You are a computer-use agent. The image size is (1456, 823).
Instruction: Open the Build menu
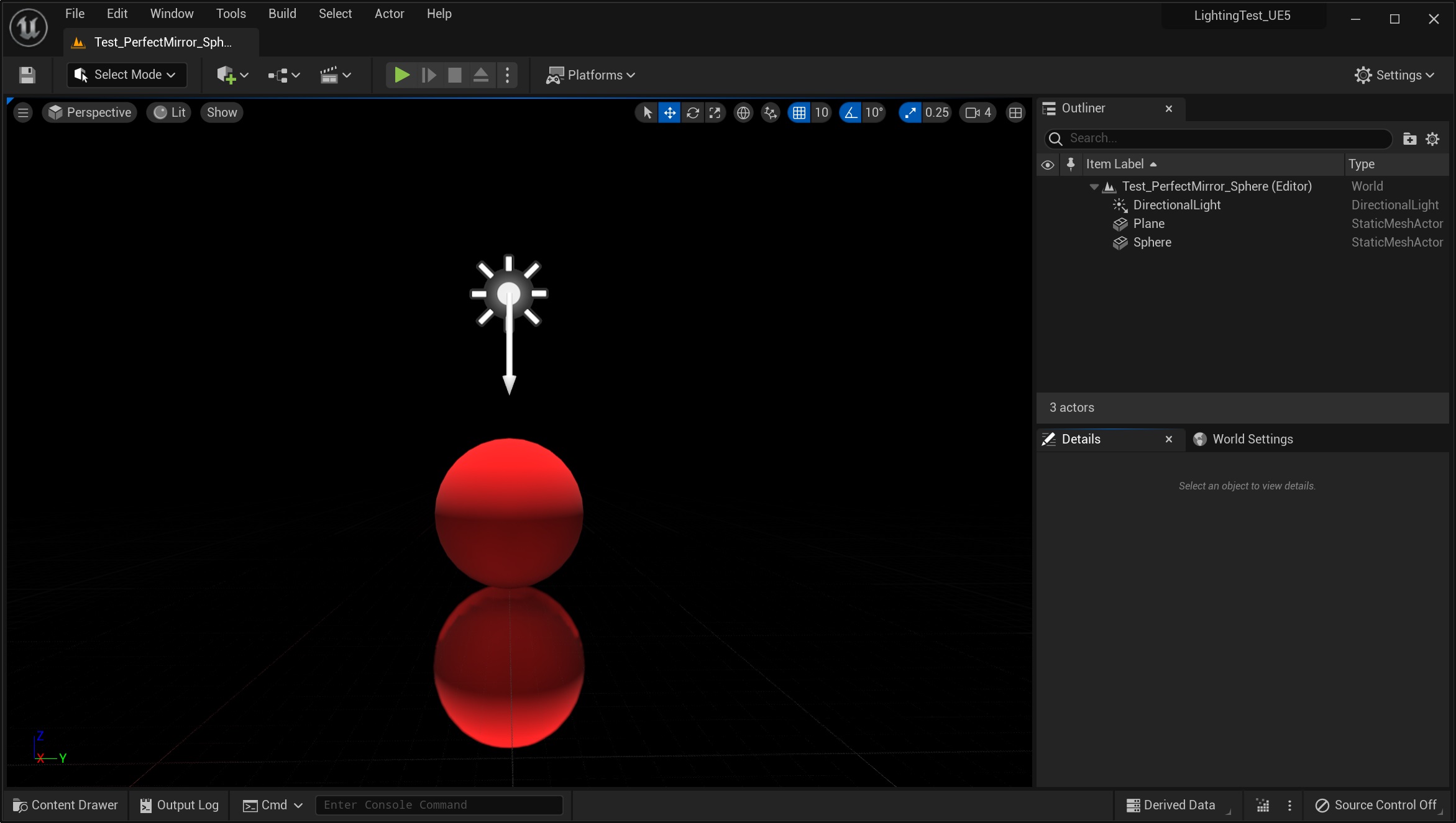point(282,14)
